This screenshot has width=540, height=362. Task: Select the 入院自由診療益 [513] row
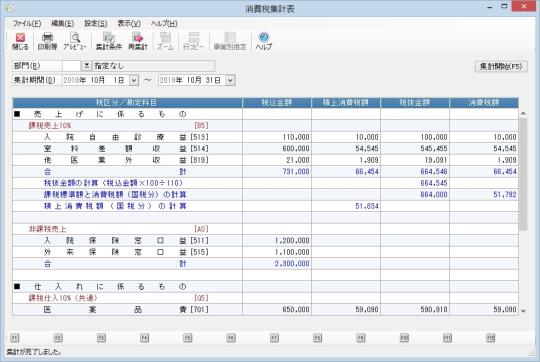[x=265, y=137]
